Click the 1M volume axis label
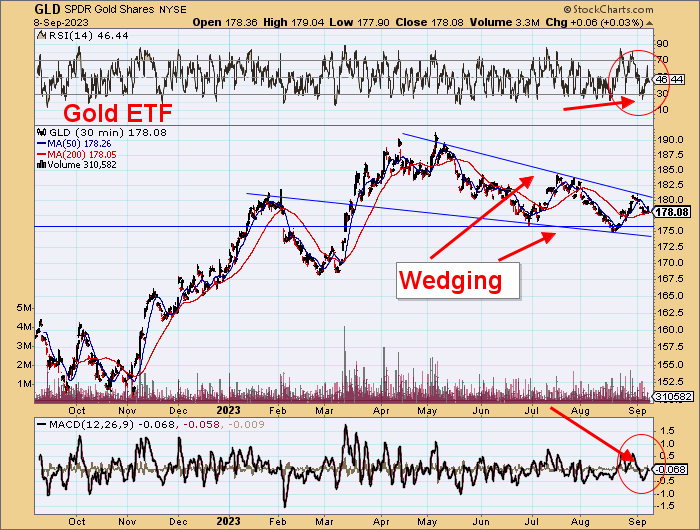This screenshot has height=530, width=700. (x=25, y=384)
